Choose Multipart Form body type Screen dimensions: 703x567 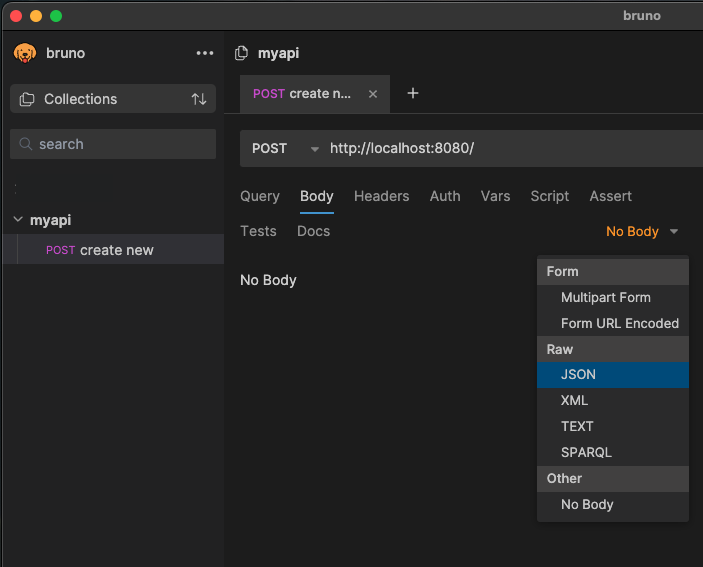pyautogui.click(x=612, y=297)
